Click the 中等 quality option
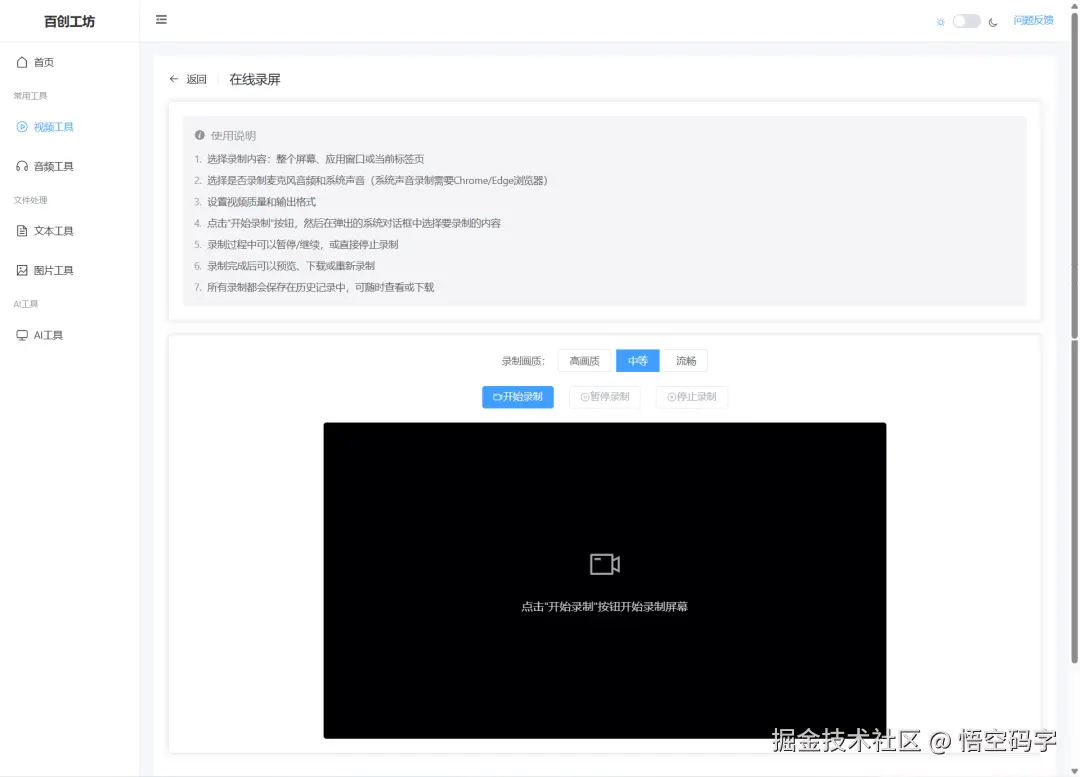The width and height of the screenshot is (1080, 777). [x=637, y=360]
